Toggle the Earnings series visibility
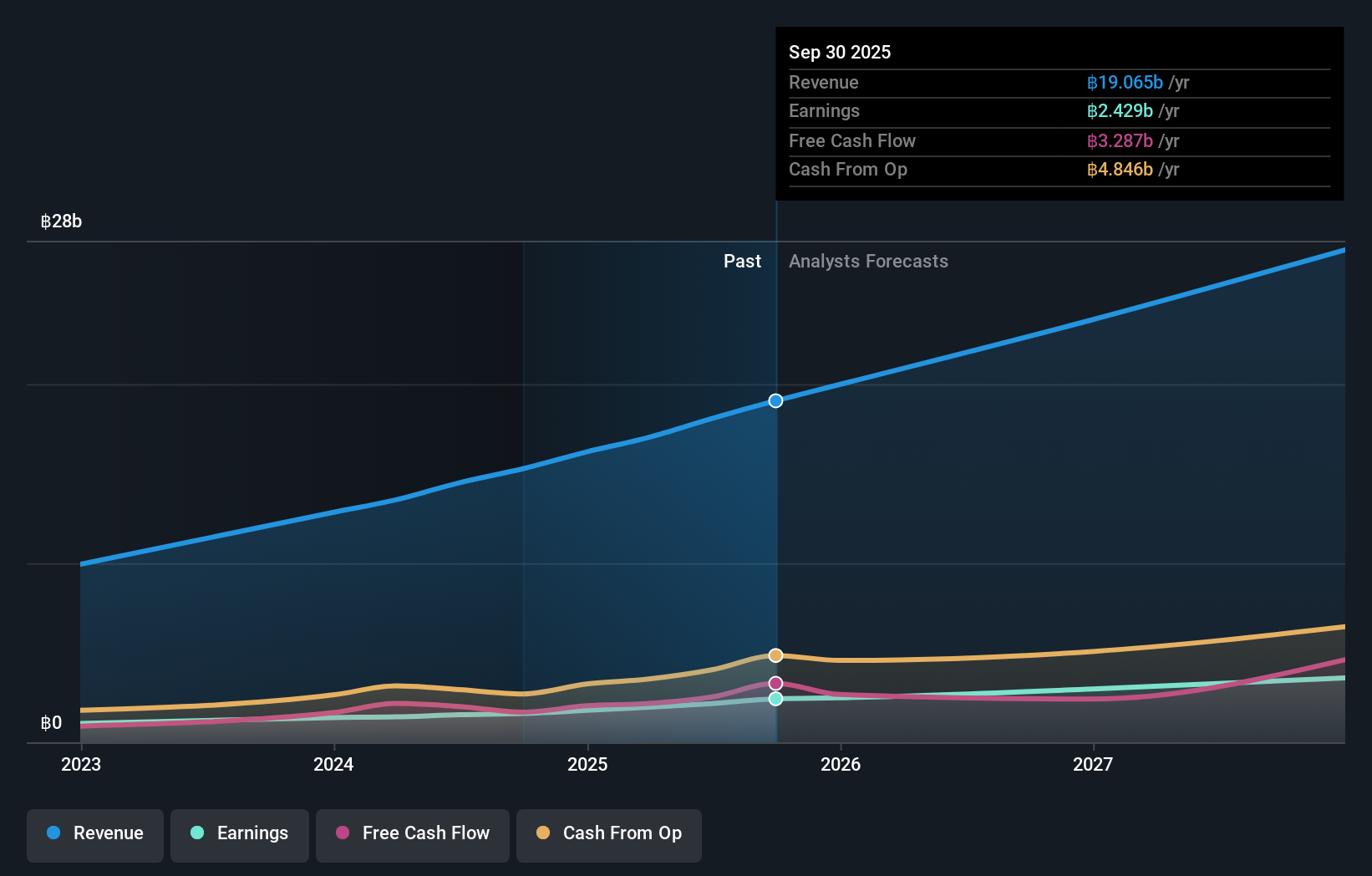1372x876 pixels. (239, 833)
